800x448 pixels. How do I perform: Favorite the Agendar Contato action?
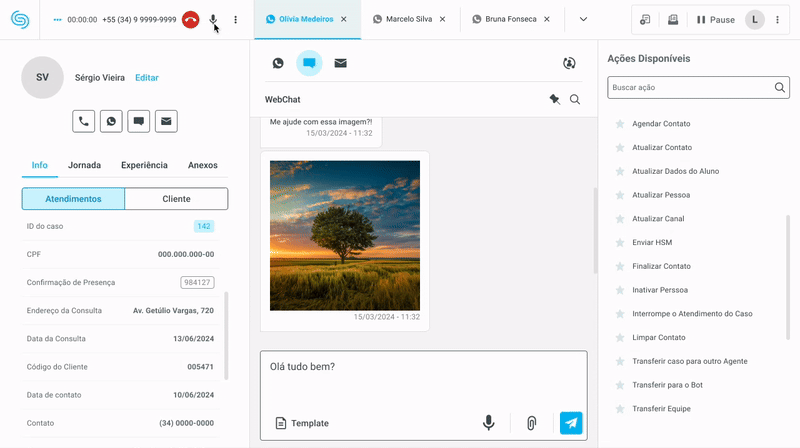620,124
